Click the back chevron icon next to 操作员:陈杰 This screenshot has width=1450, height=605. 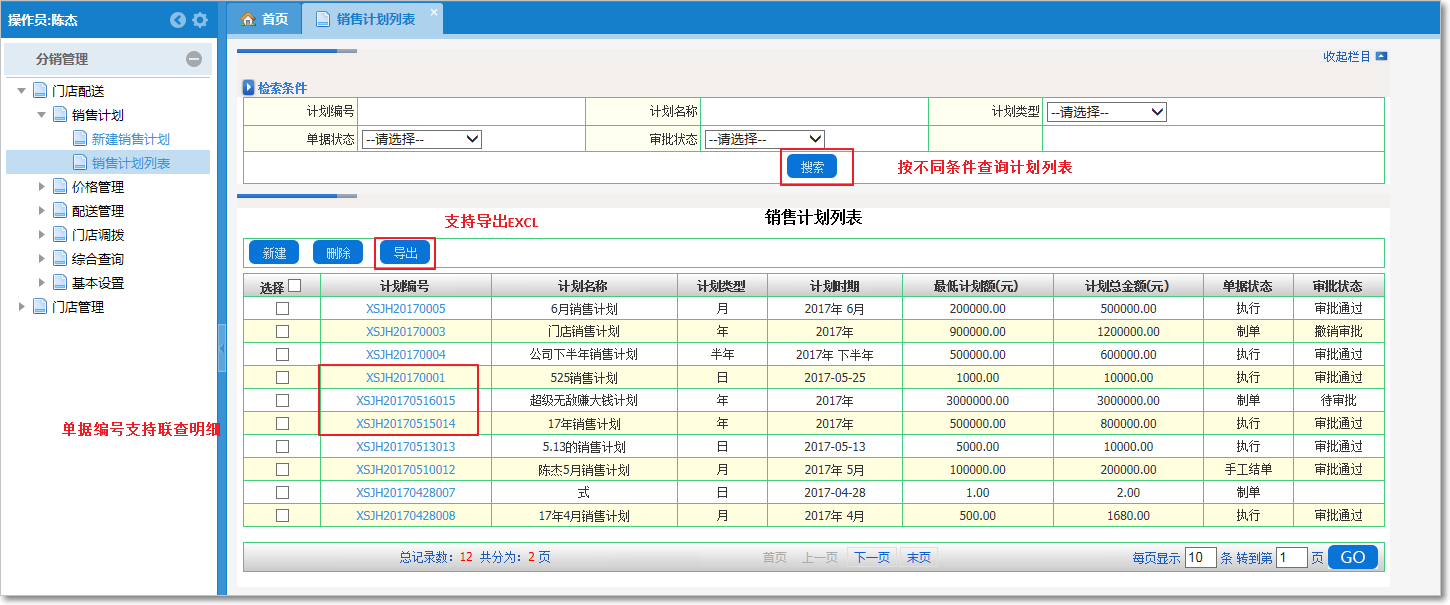tap(177, 19)
